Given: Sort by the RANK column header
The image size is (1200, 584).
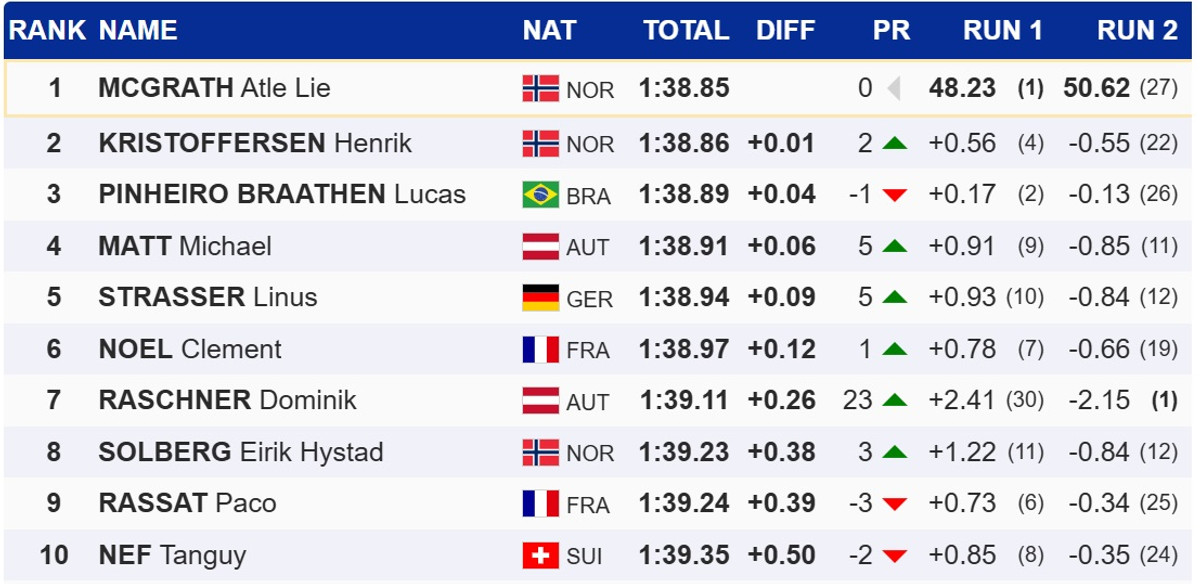Looking at the screenshot, I should point(47,31).
